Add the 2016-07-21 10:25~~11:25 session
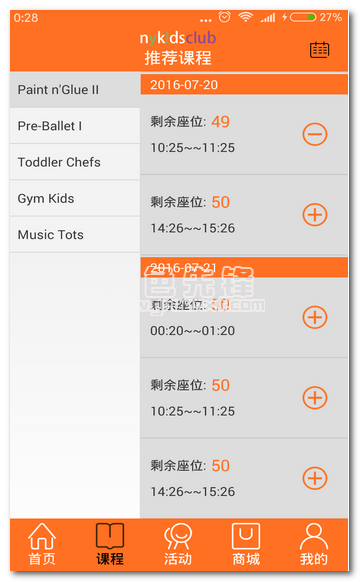 [x=315, y=398]
